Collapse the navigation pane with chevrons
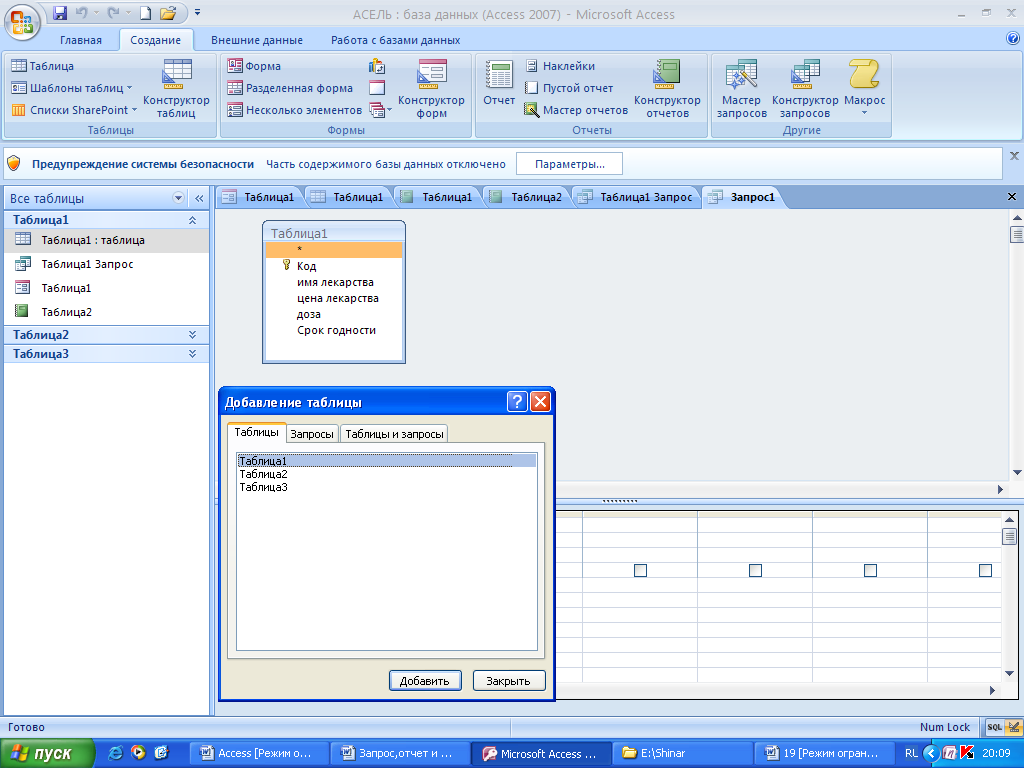This screenshot has width=1024, height=768. pyautogui.click(x=199, y=198)
